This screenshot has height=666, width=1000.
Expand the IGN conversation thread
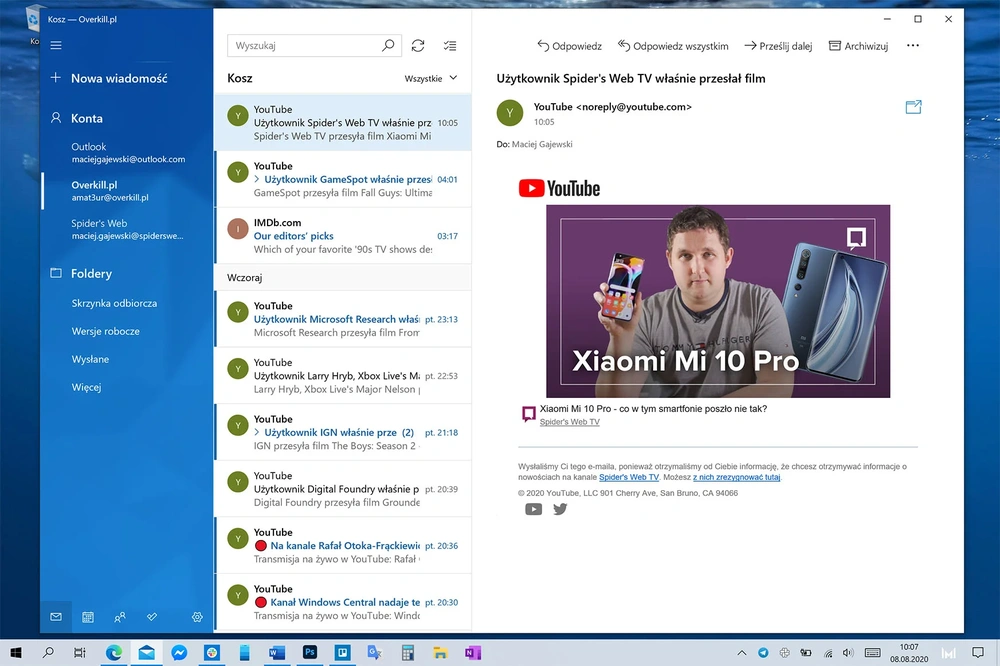[x=257, y=433]
